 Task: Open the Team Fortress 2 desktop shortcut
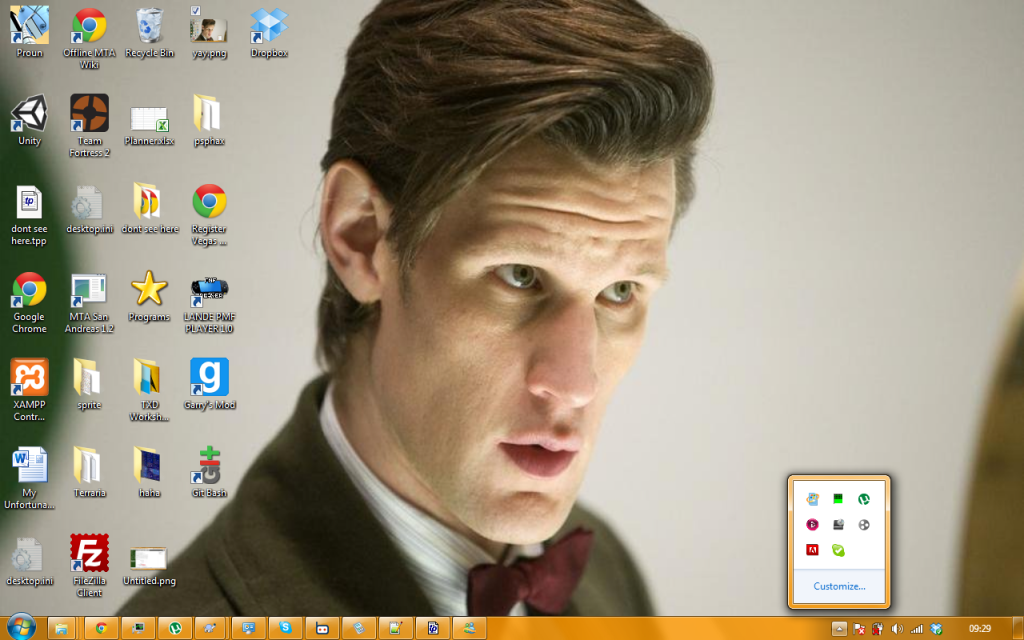(89, 116)
